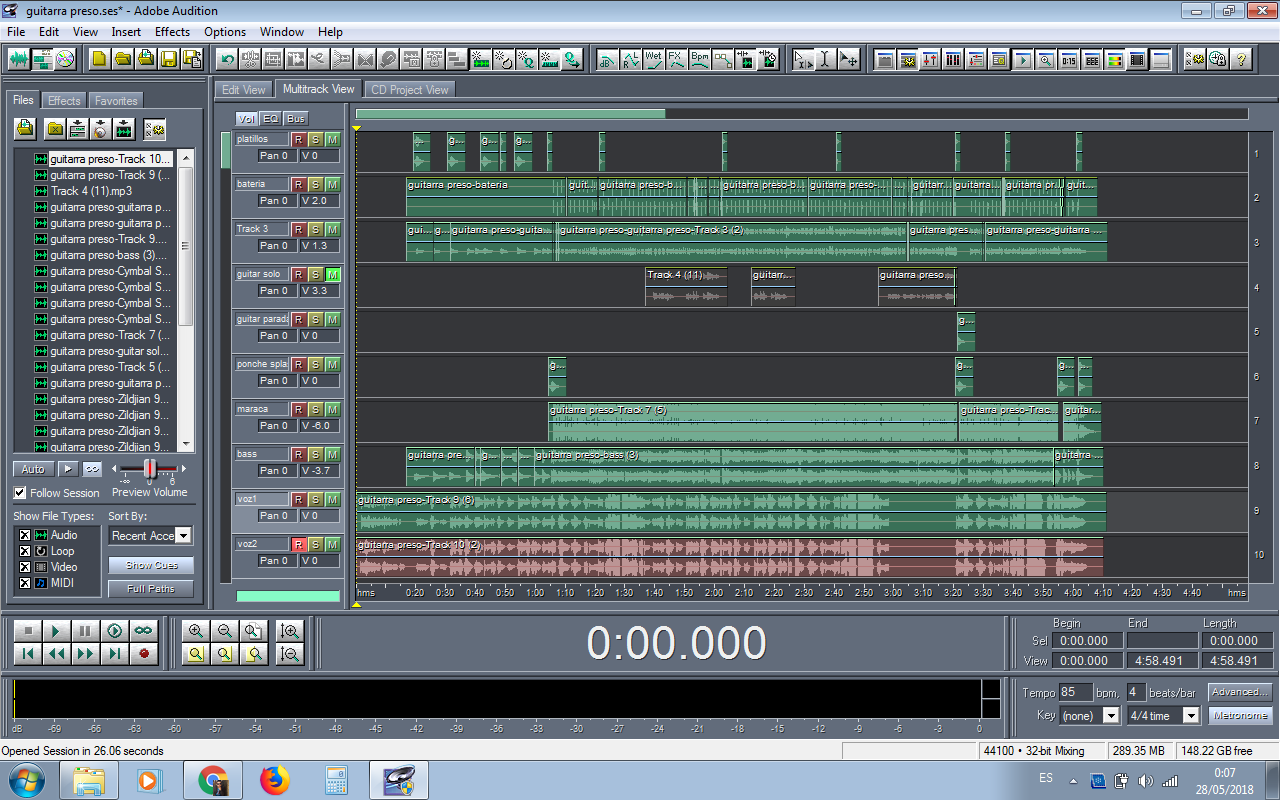Viewport: 1280px width, 800px height.
Task: Click the help question mark icon
Action: pos(1241,59)
